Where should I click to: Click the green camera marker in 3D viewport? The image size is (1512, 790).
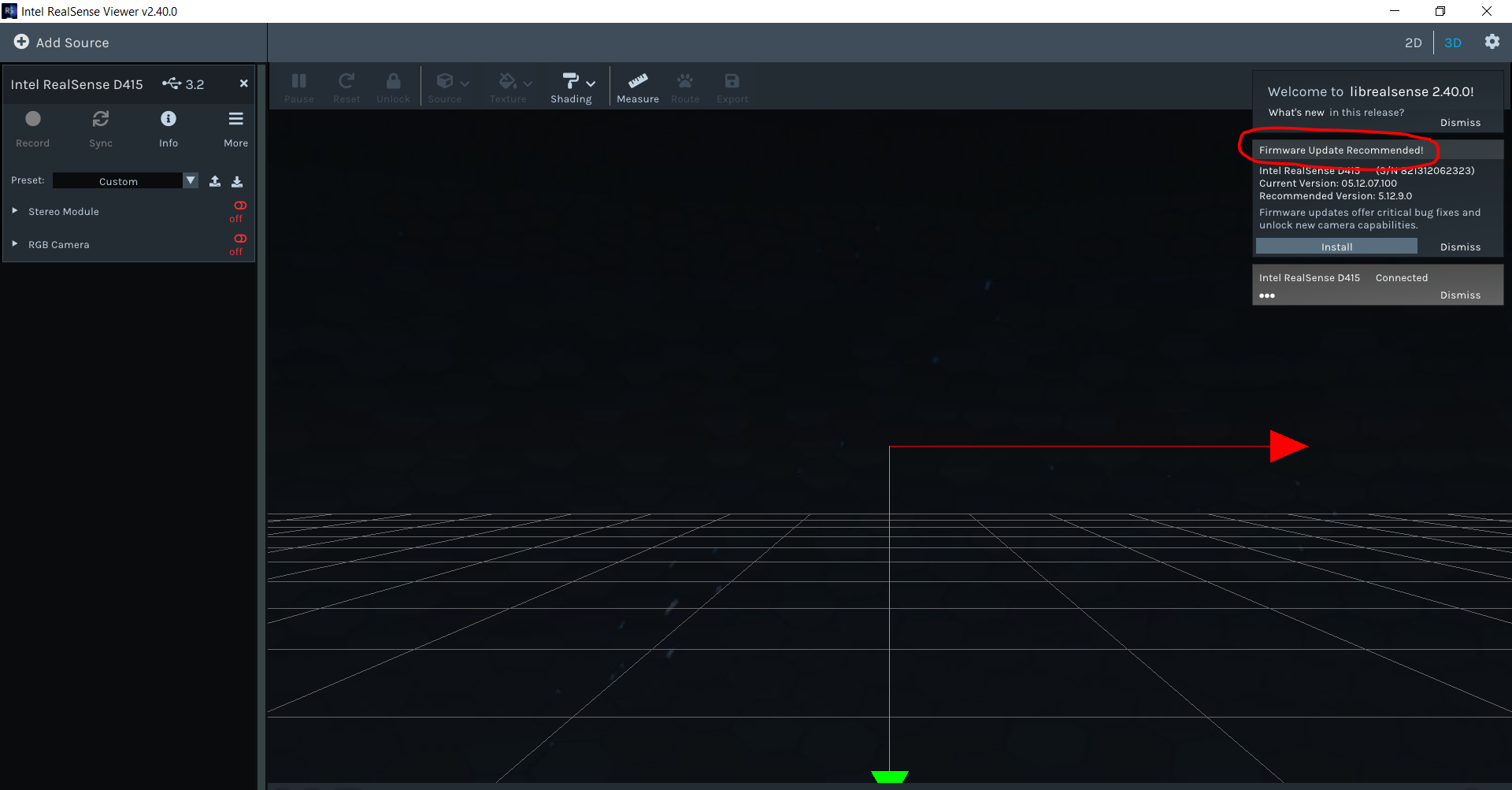pos(890,777)
